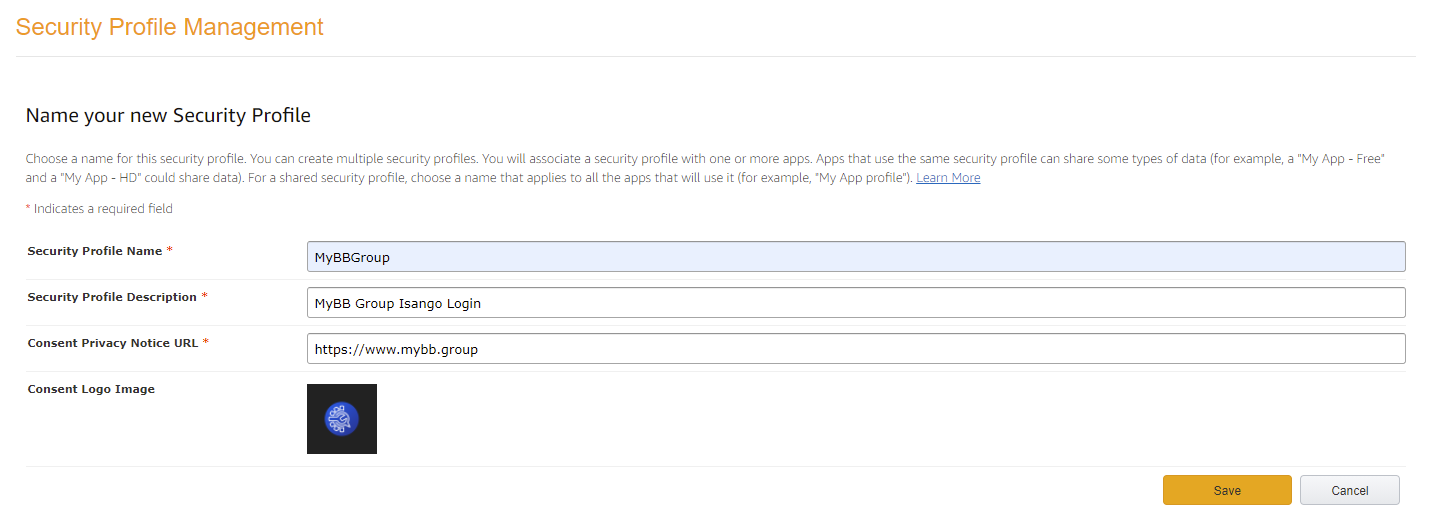The image size is (1431, 521).
Task: Select the Security Profile Description text box
Action: pyautogui.click(x=855, y=303)
